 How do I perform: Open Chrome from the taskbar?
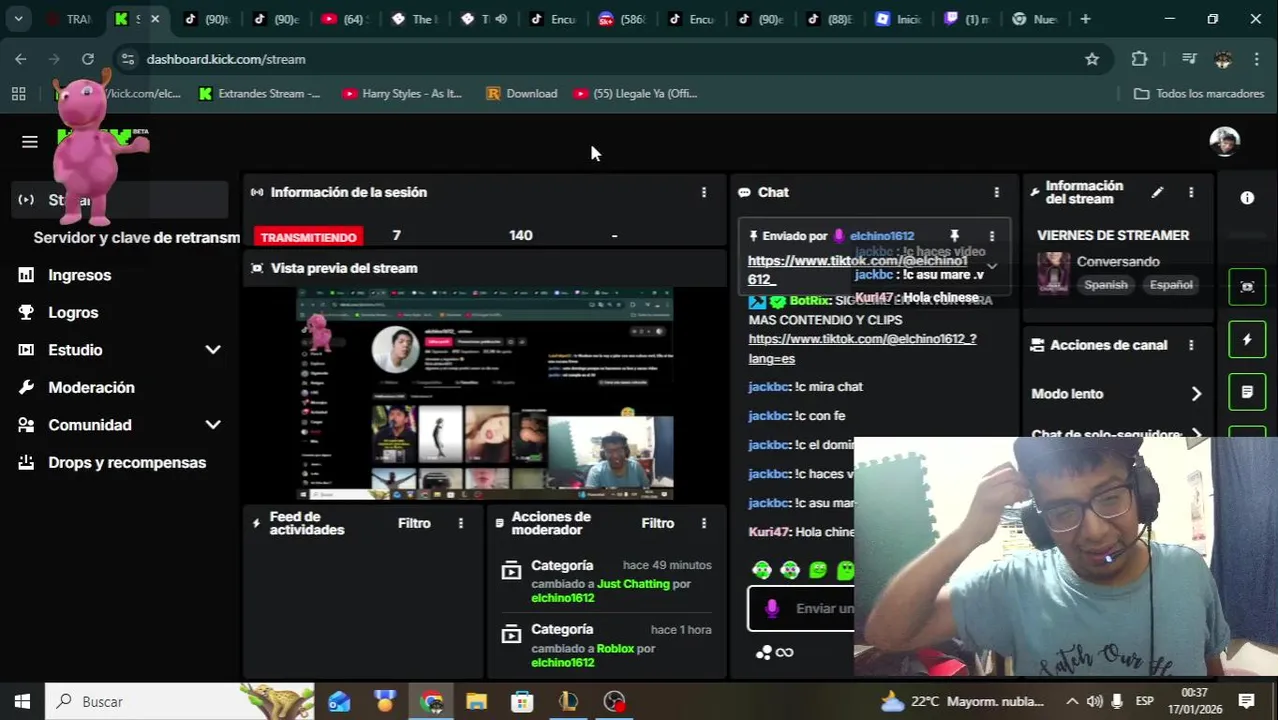point(431,701)
